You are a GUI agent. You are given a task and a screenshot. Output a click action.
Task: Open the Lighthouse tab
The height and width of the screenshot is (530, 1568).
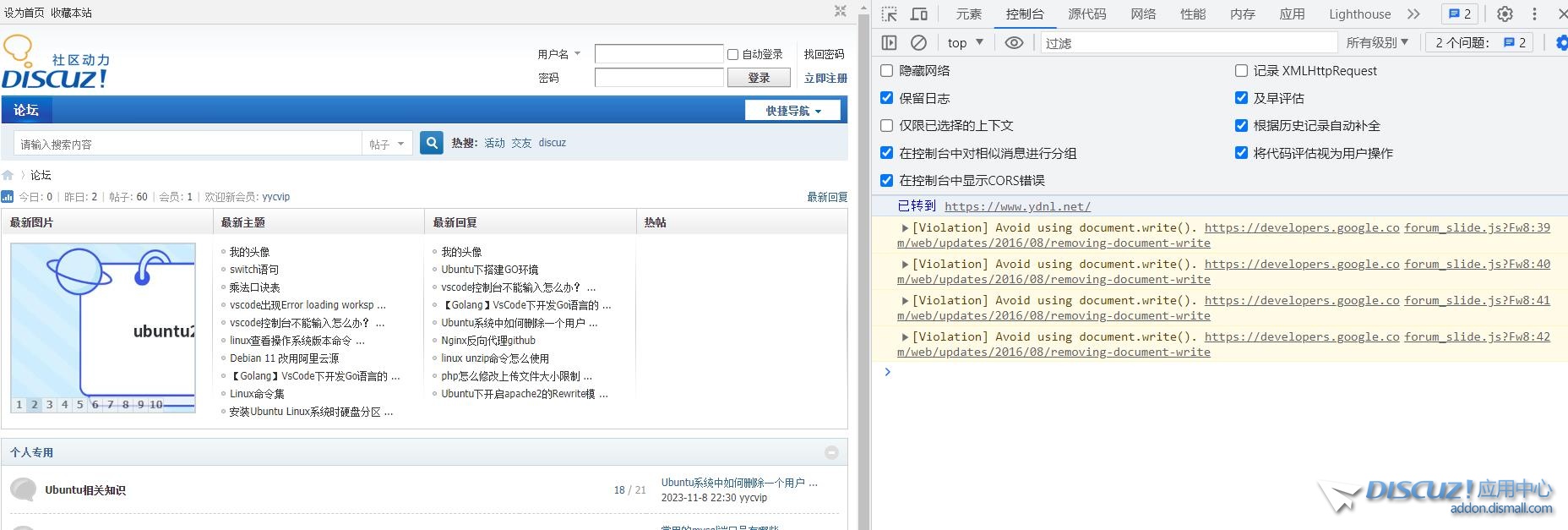pyautogui.click(x=1359, y=14)
